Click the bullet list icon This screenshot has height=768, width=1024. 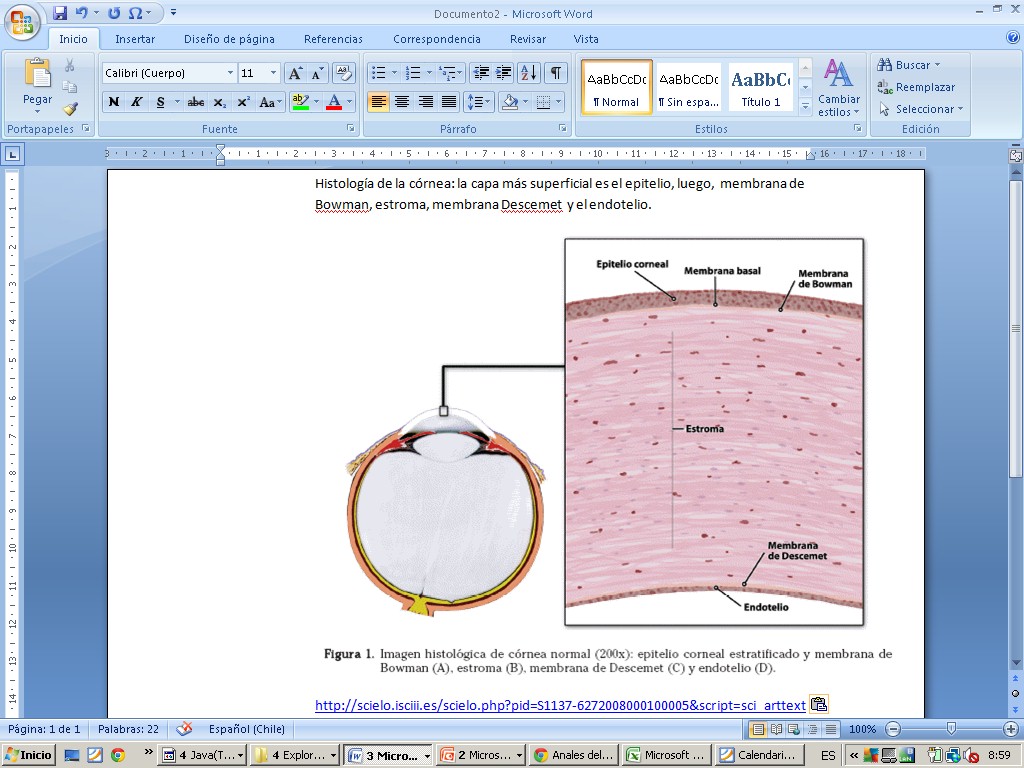(x=378, y=73)
